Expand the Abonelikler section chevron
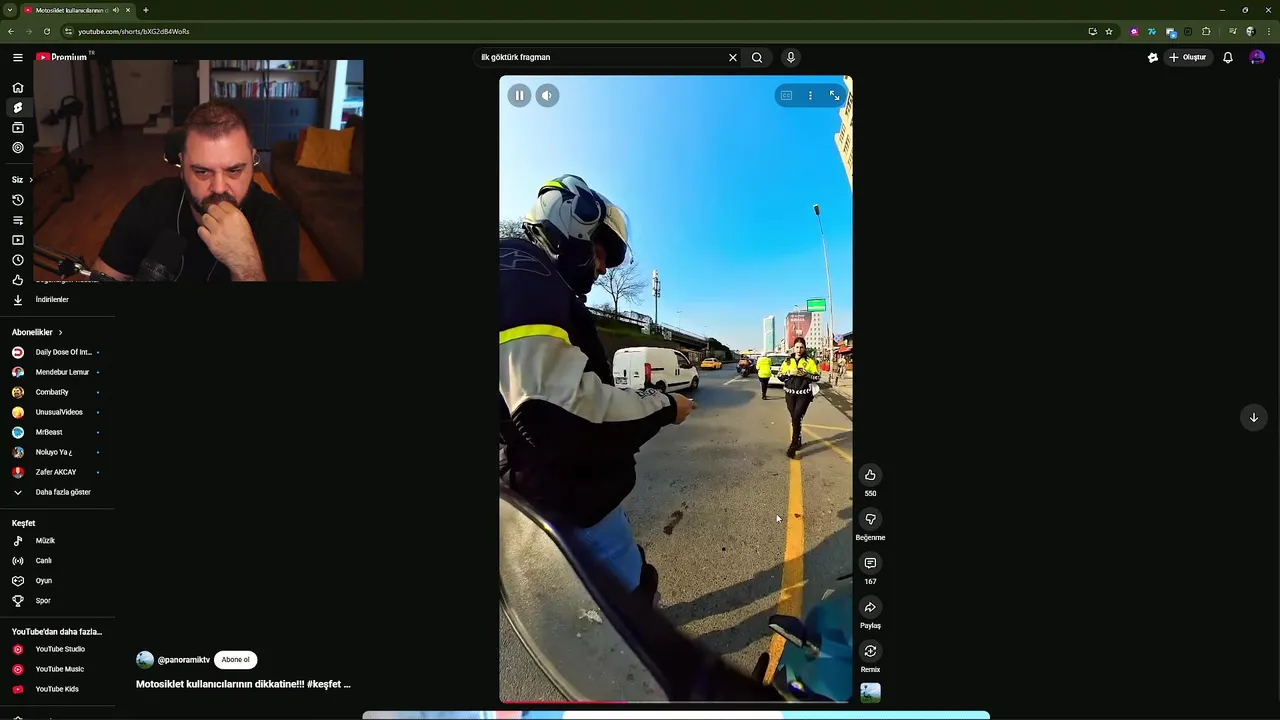This screenshot has width=1280, height=720. click(60, 332)
